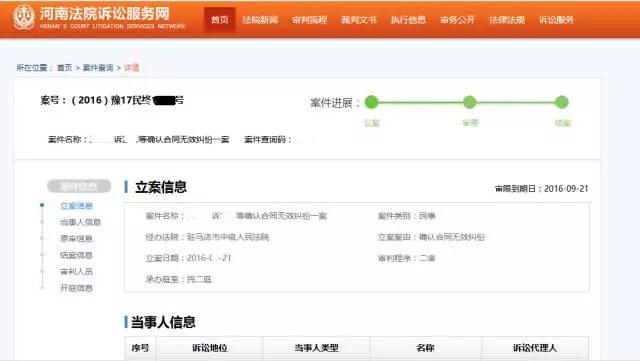This screenshot has height=361, width=640.
Task: Jump to 结案信息 in sidebar
Action: pos(76,255)
